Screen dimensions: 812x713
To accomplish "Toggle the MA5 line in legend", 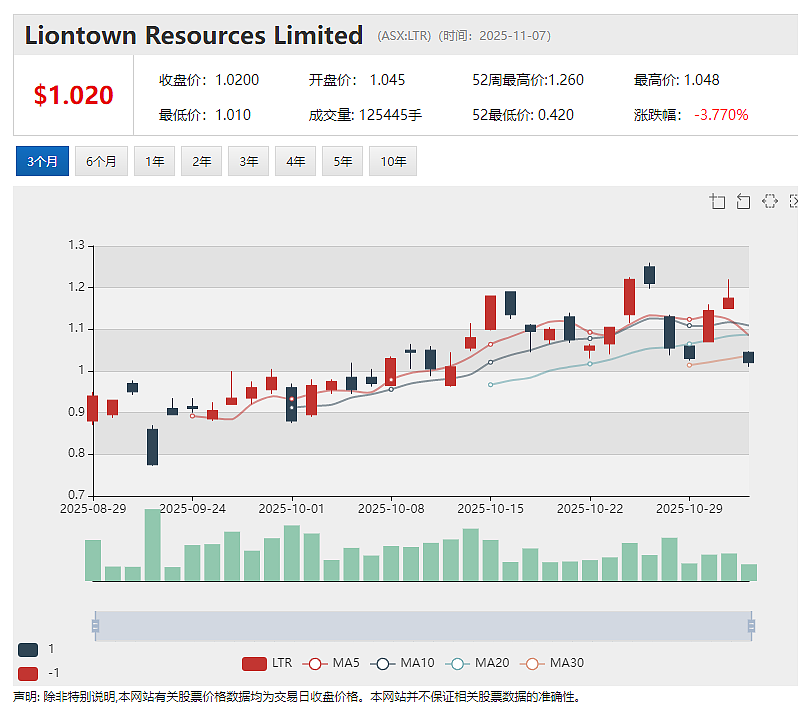I will point(331,663).
